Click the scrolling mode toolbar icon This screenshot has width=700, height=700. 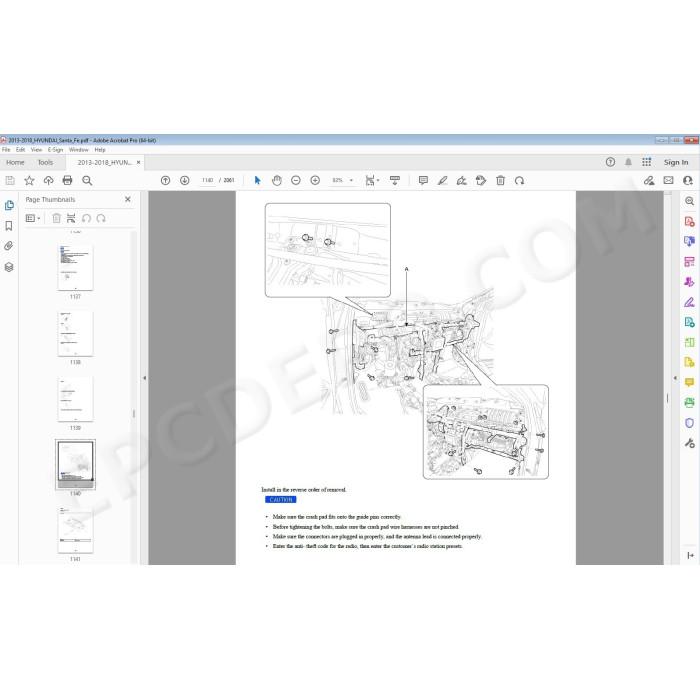click(395, 180)
